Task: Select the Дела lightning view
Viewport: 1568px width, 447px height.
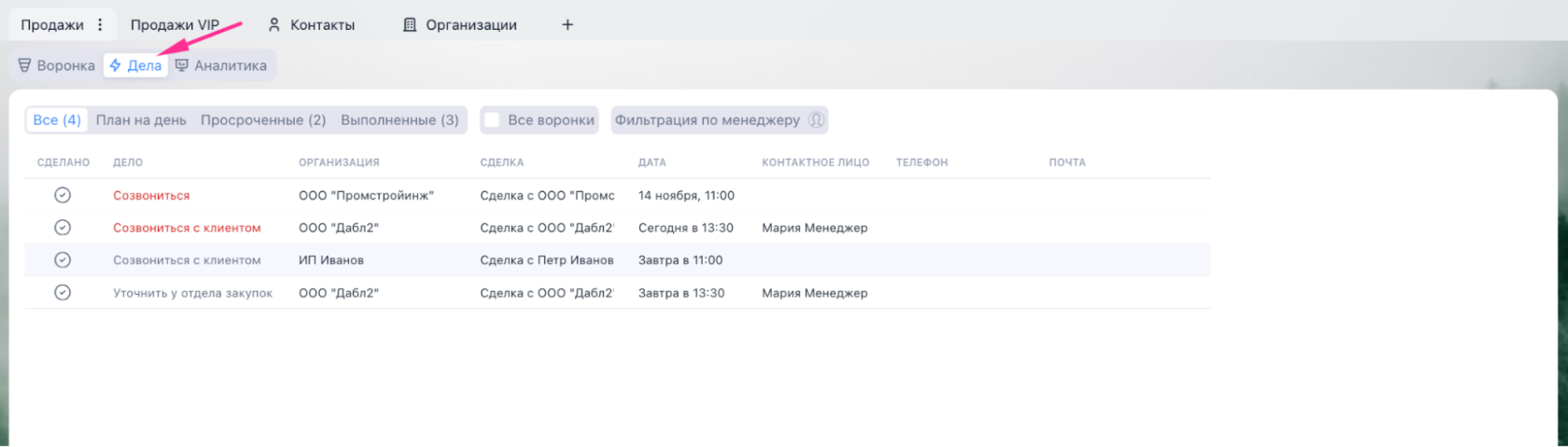Action: (136, 65)
